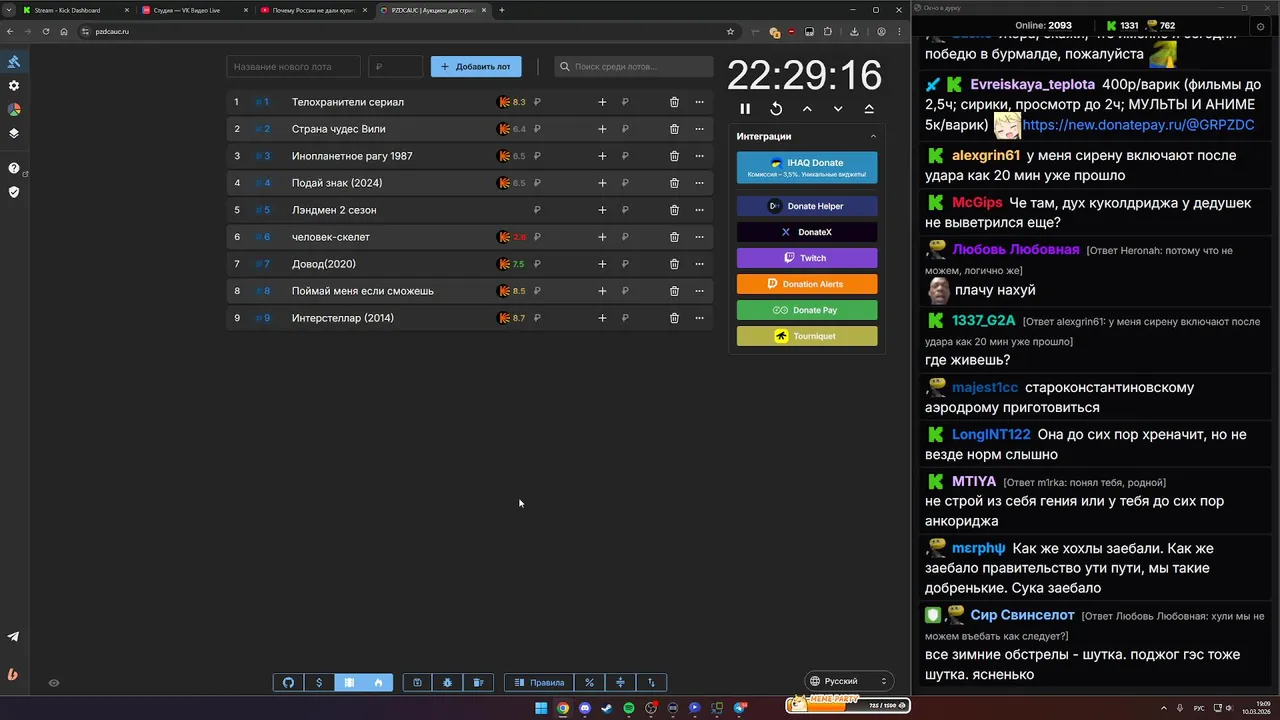
Task: Open the Русский language dropdown
Action: tap(849, 681)
